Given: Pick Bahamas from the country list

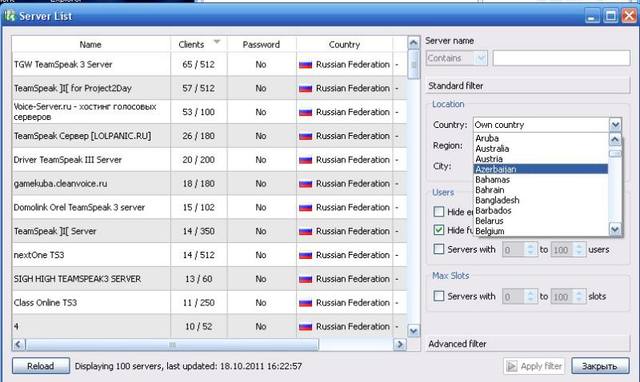Looking at the screenshot, I should click(540, 180).
